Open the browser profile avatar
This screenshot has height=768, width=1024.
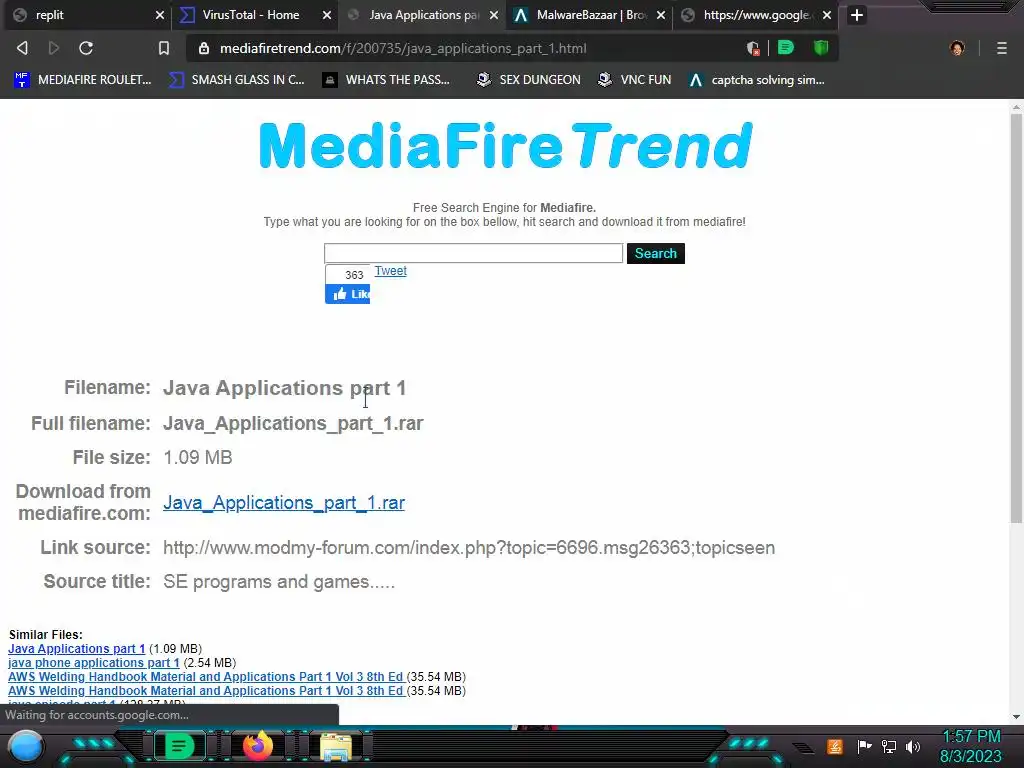(957, 48)
